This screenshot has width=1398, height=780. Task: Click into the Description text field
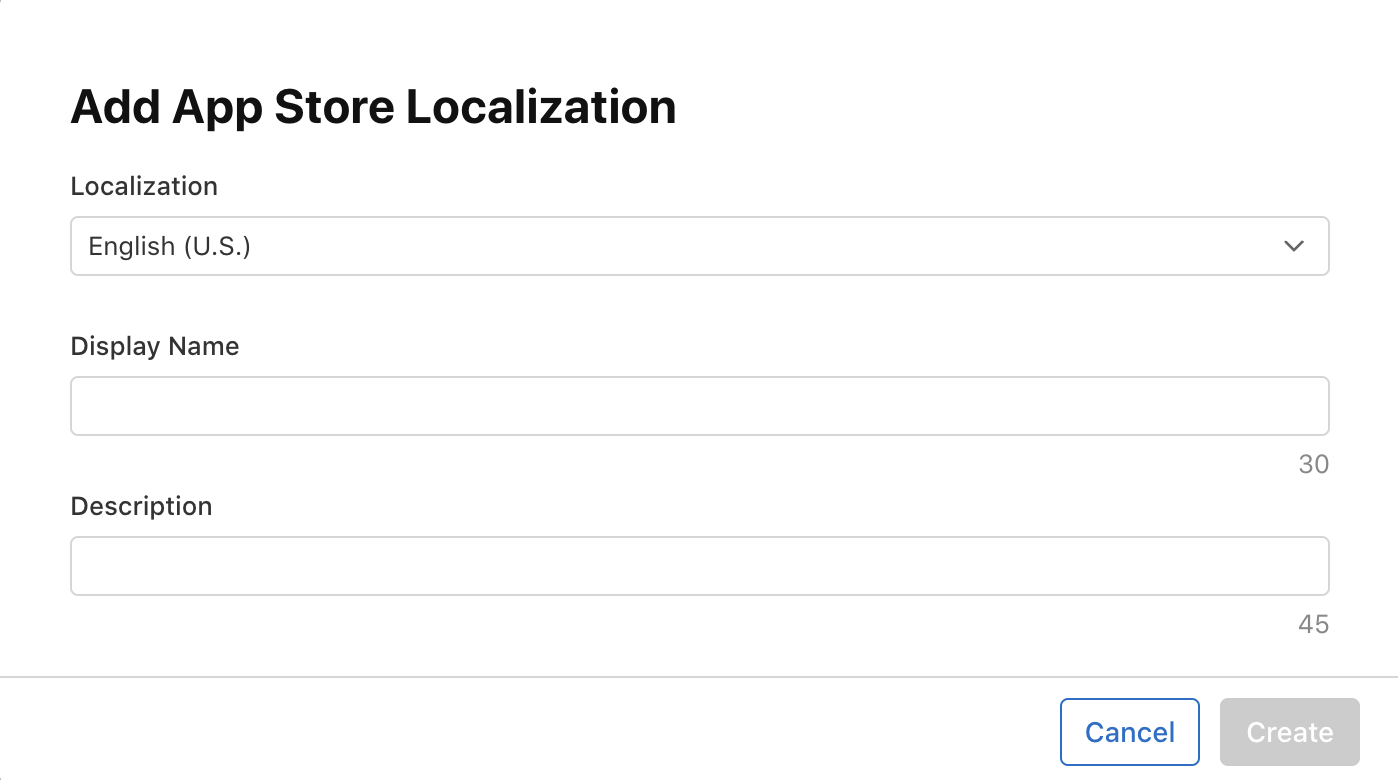tap(699, 566)
